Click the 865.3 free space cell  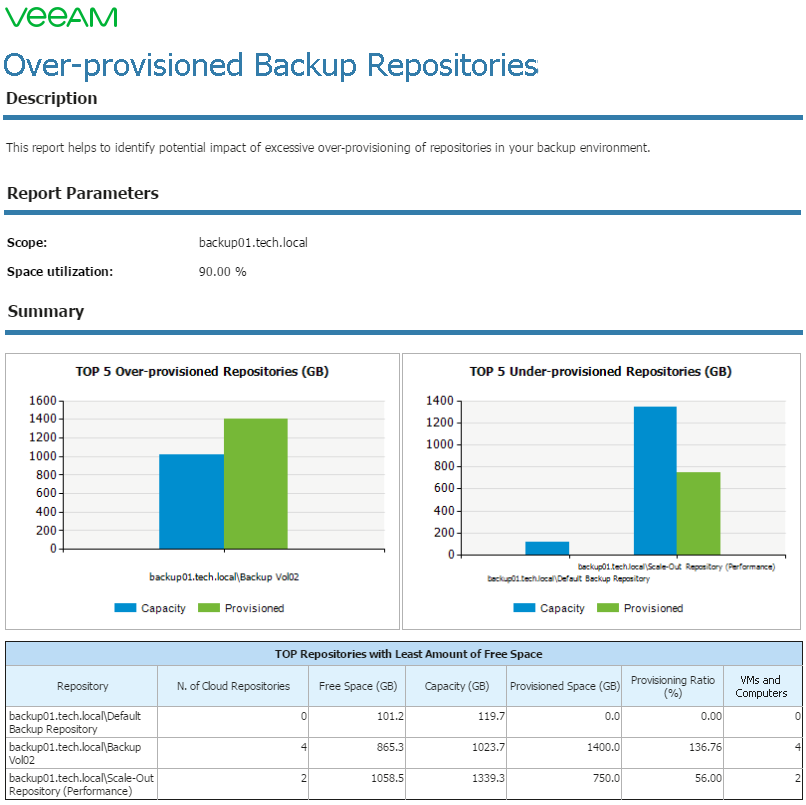357,753
